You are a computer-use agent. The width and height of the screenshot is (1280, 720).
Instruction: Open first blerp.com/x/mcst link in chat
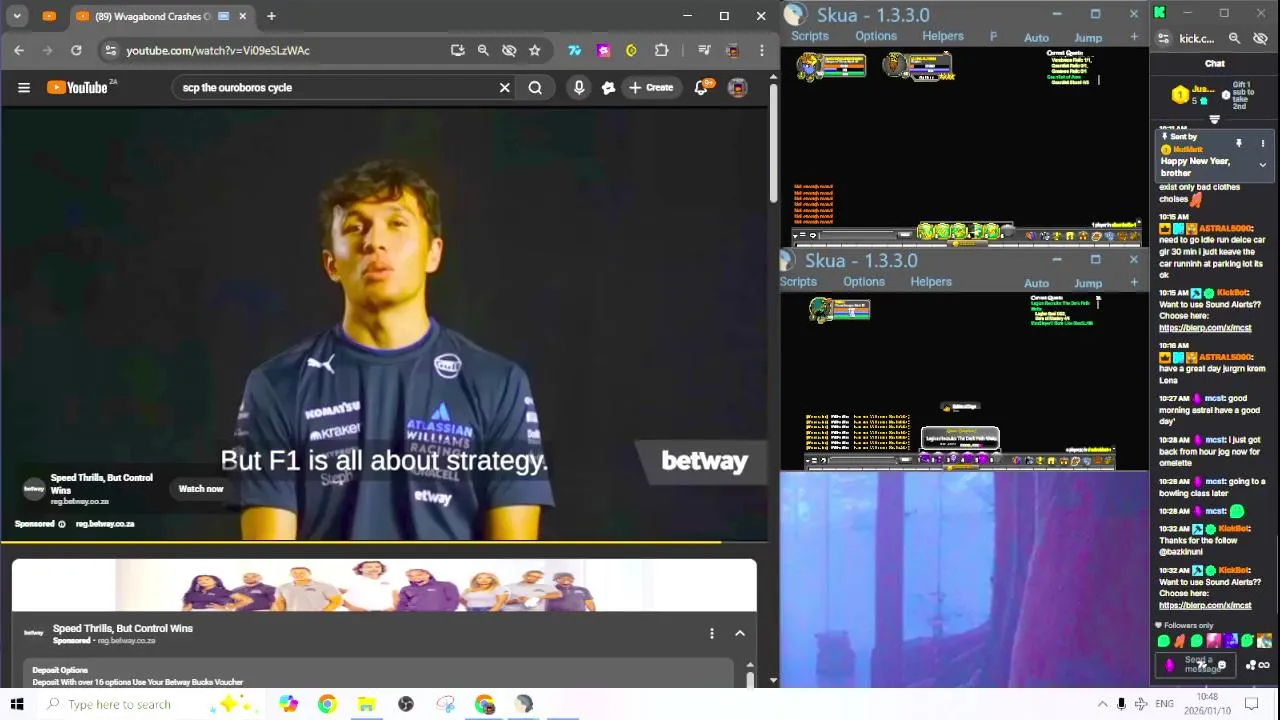1205,328
